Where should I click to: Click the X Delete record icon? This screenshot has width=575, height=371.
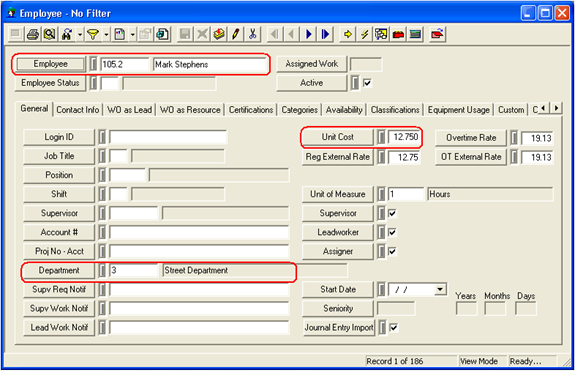click(202, 34)
